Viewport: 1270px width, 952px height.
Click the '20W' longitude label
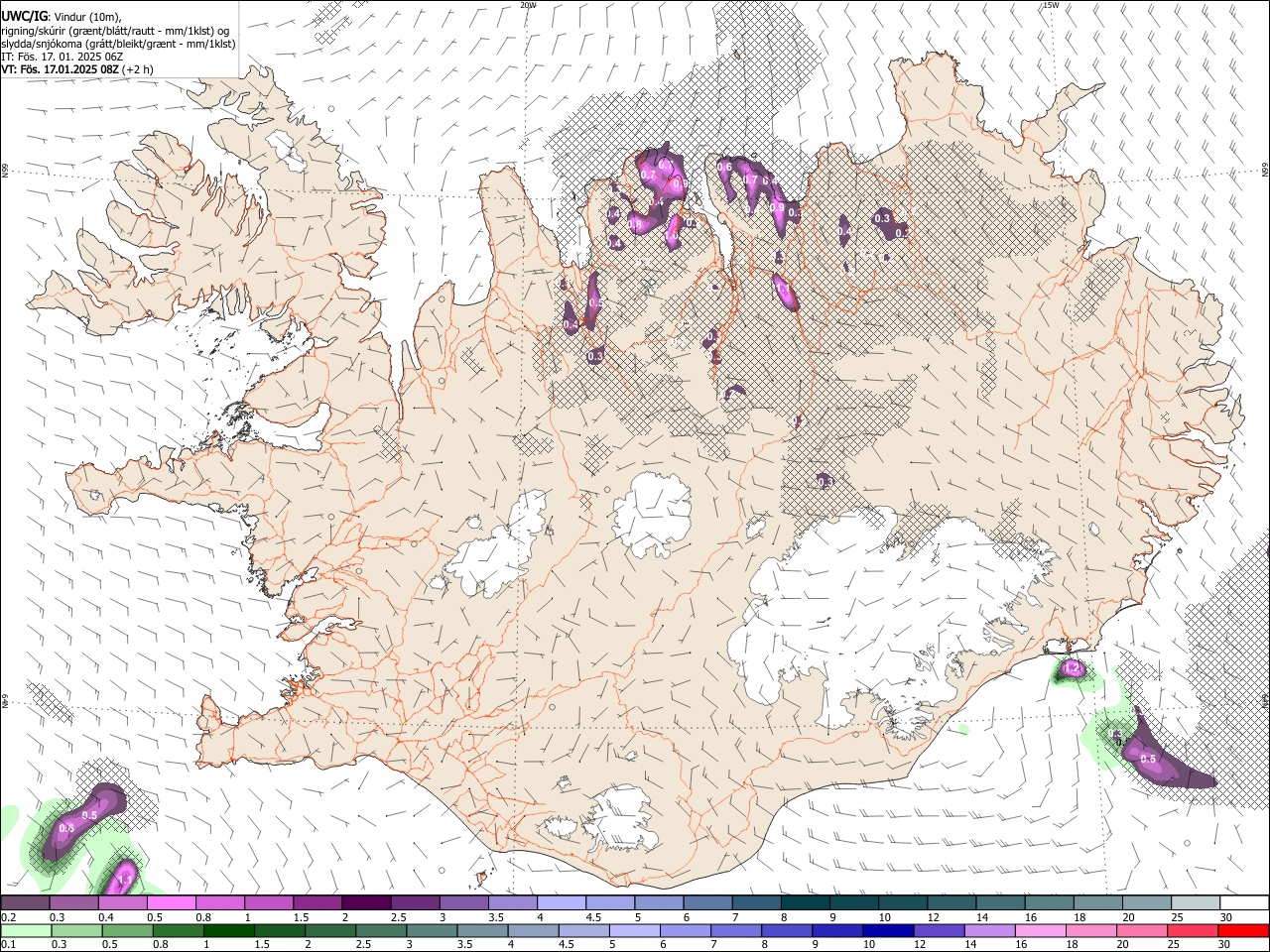[528, 5]
